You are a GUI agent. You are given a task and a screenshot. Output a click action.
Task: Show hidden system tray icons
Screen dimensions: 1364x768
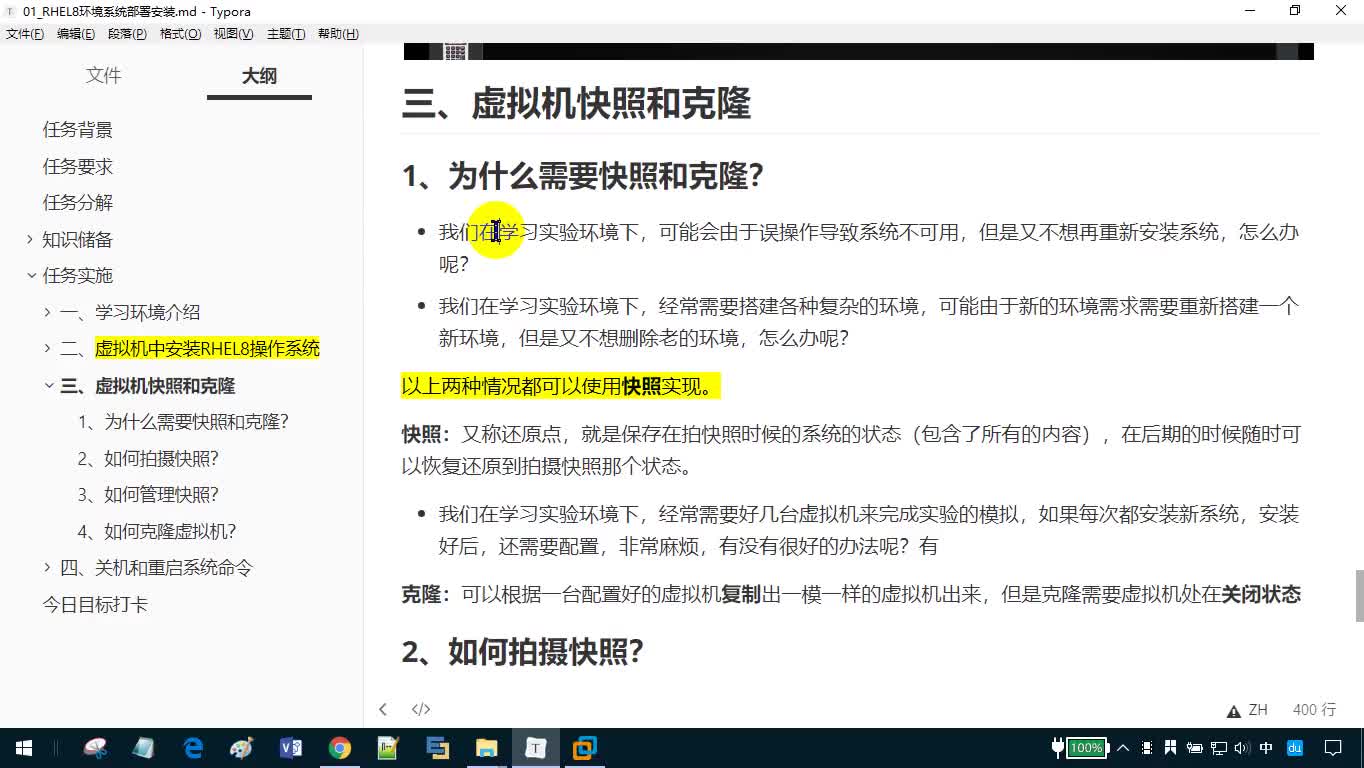tap(1123, 748)
